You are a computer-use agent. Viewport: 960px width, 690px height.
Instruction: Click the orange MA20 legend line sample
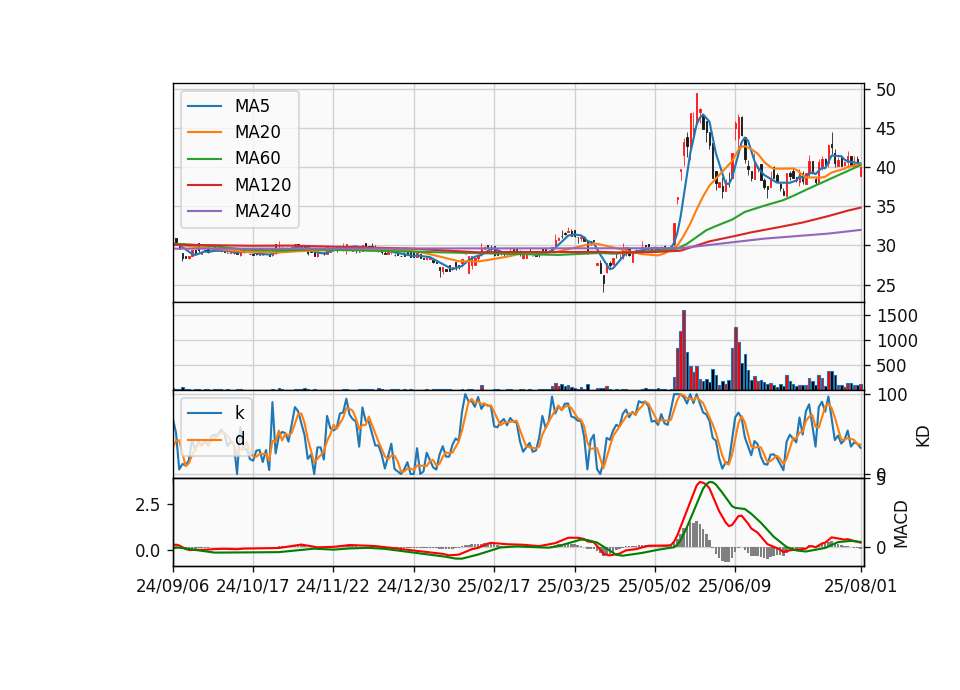click(x=204, y=132)
